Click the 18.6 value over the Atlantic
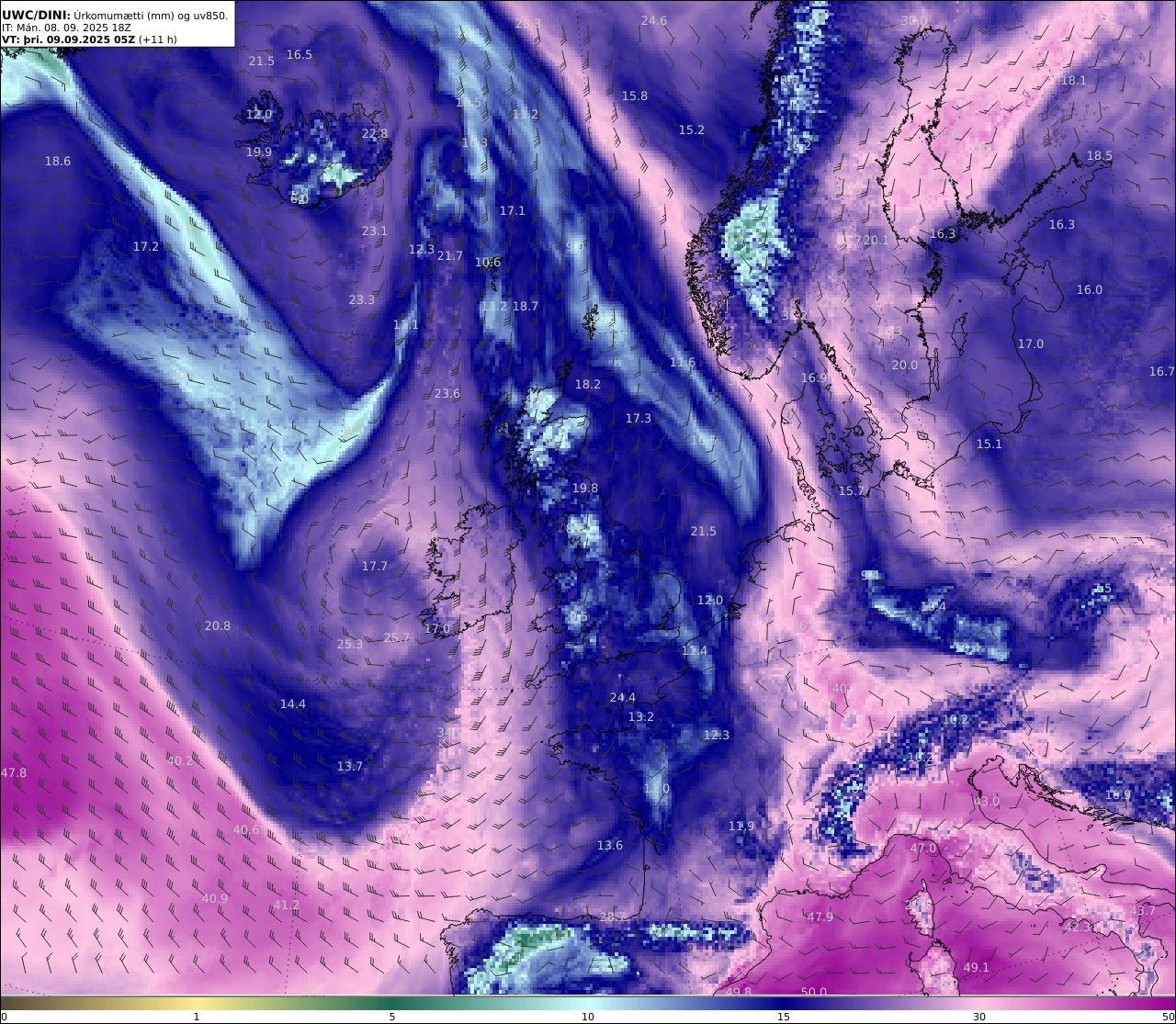 click(58, 161)
